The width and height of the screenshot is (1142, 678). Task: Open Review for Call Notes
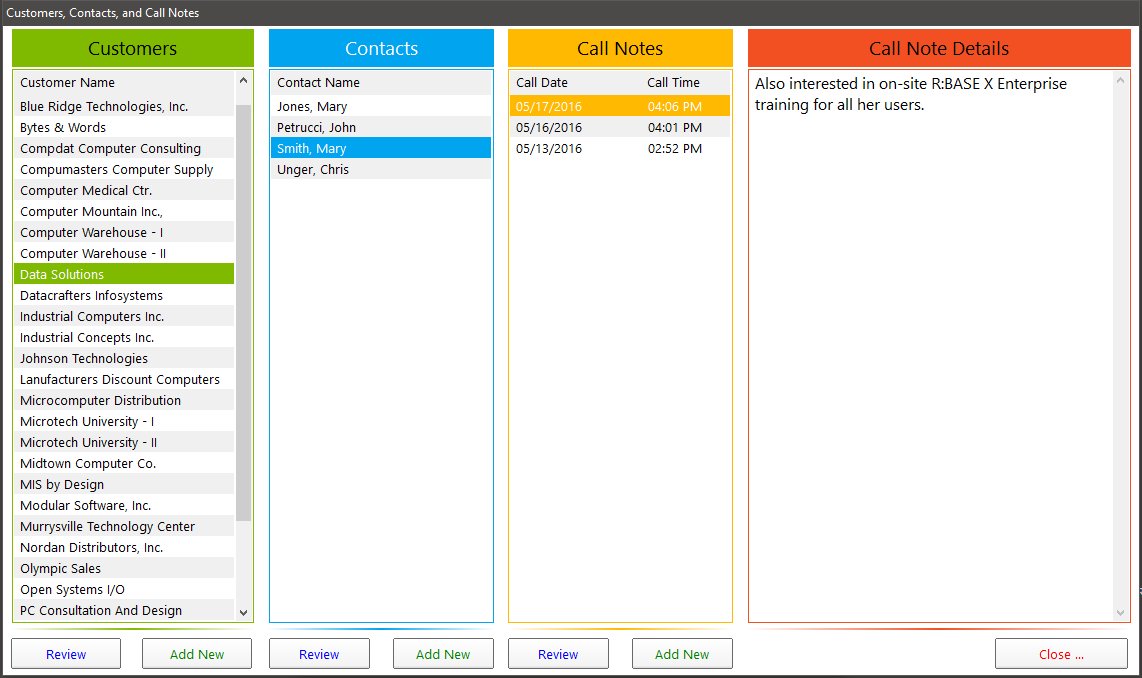click(558, 654)
